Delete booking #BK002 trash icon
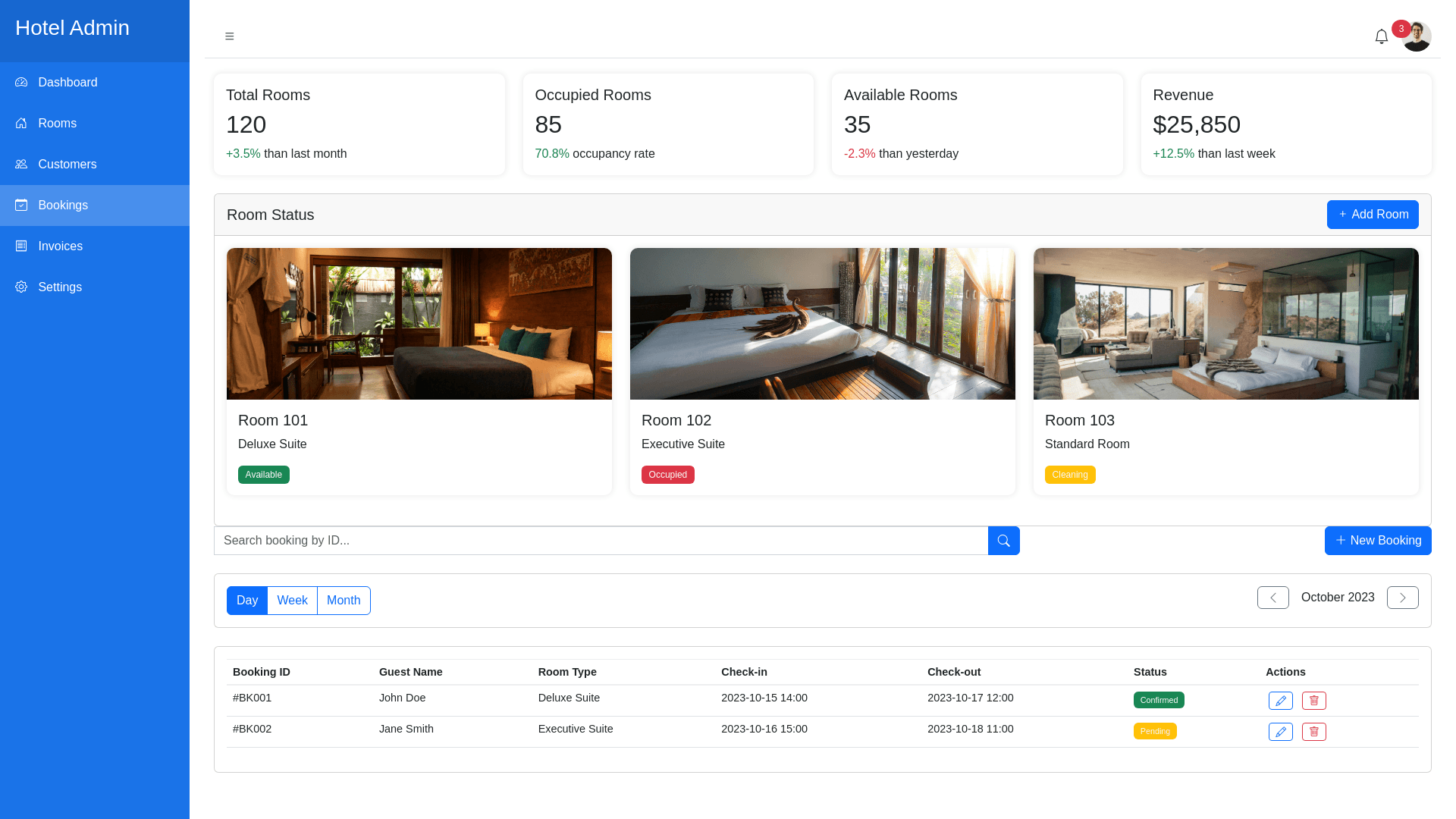 coord(1313,732)
